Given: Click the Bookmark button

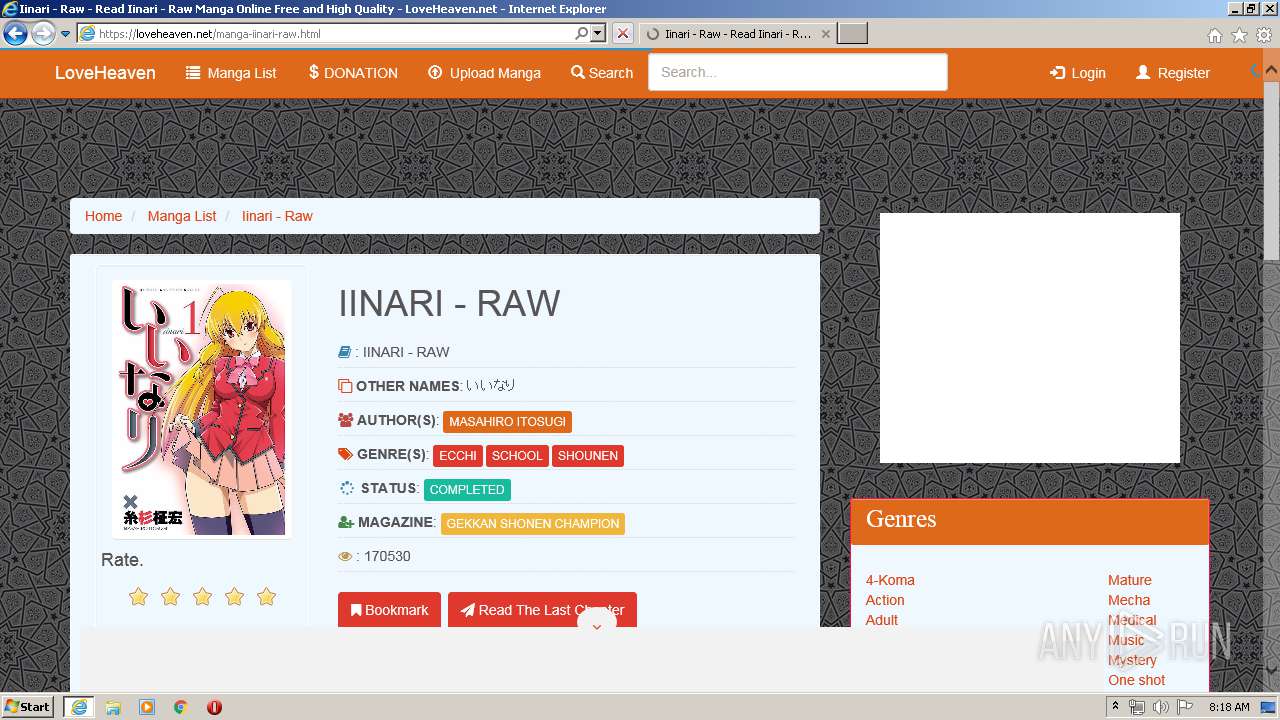Looking at the screenshot, I should pos(389,610).
